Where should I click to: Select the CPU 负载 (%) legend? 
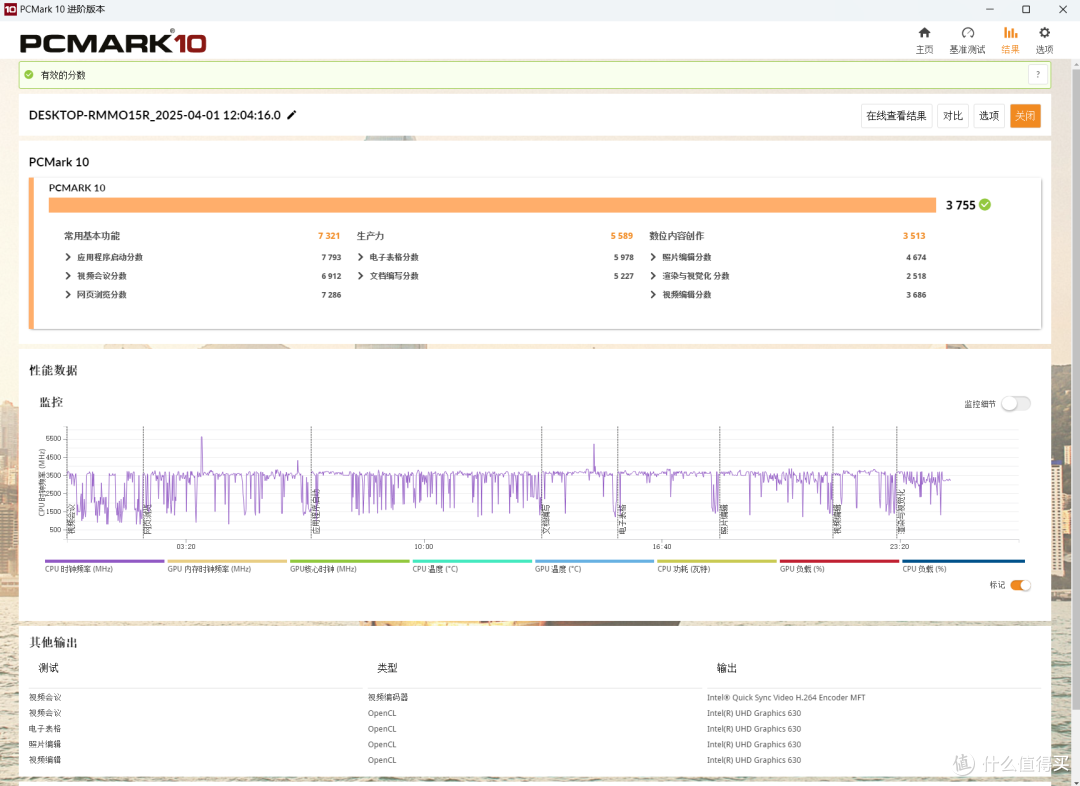(964, 566)
